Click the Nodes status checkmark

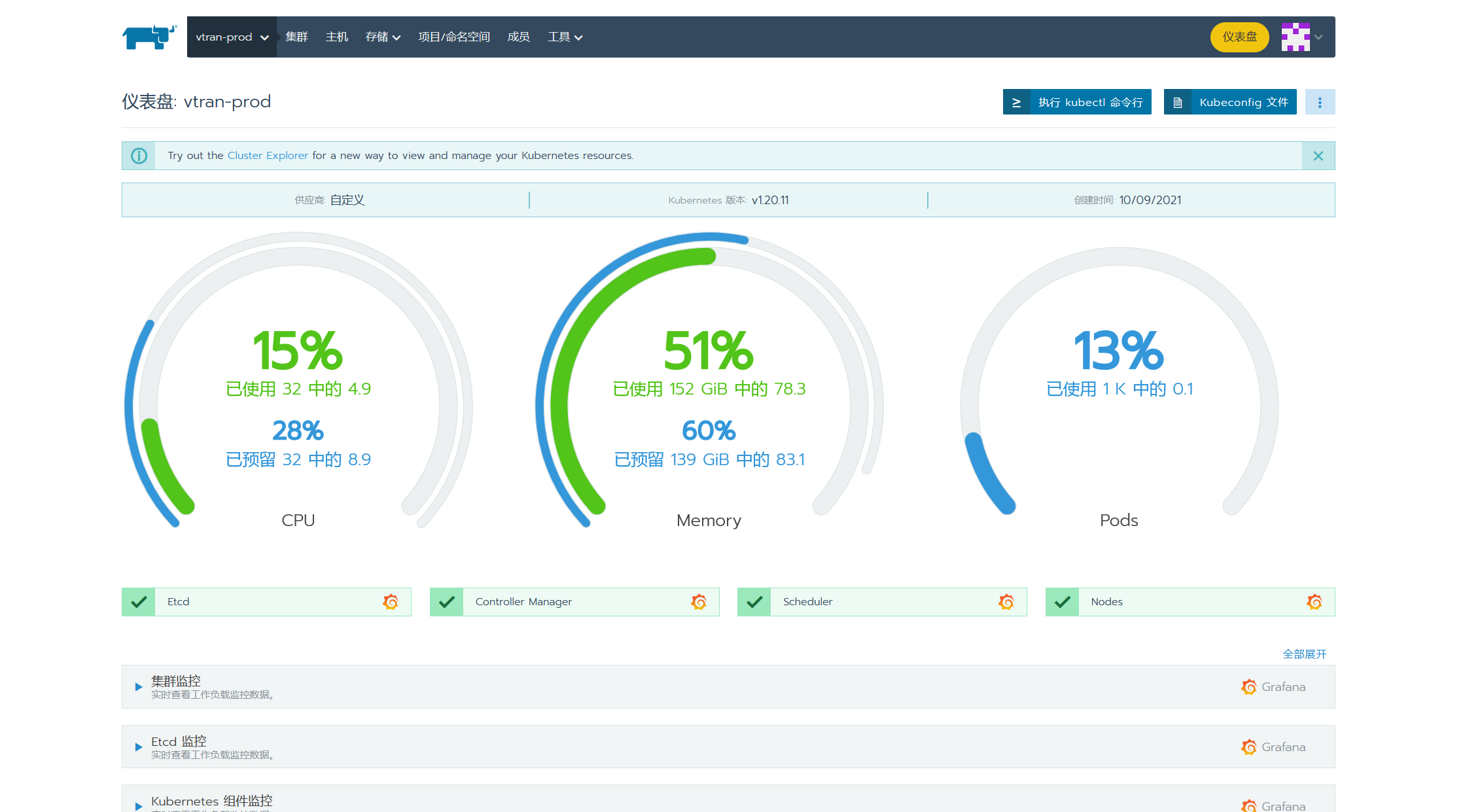(x=1063, y=602)
